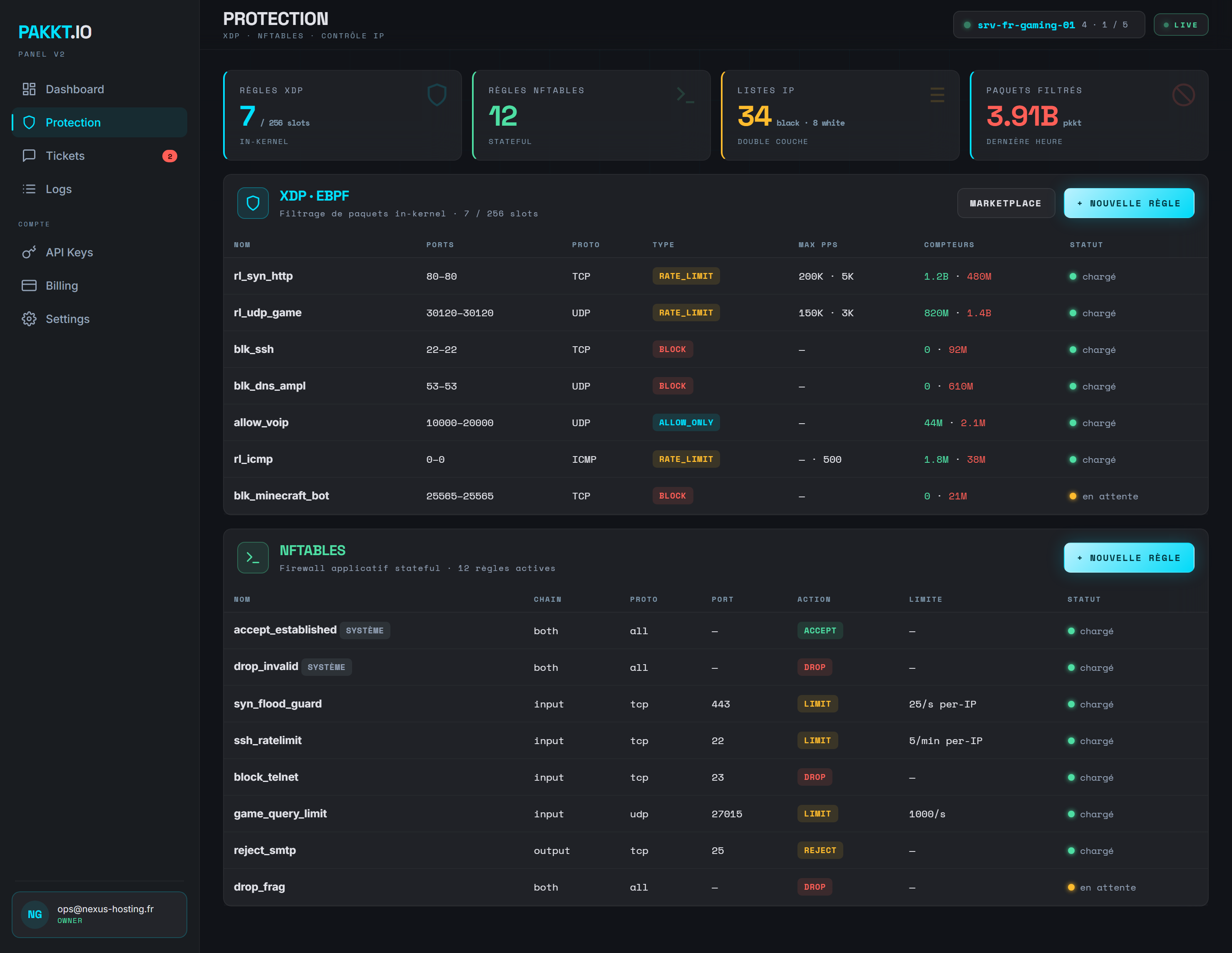This screenshot has width=1232, height=953.
Task: Select the rl_udp_game rule name
Action: coord(267,313)
